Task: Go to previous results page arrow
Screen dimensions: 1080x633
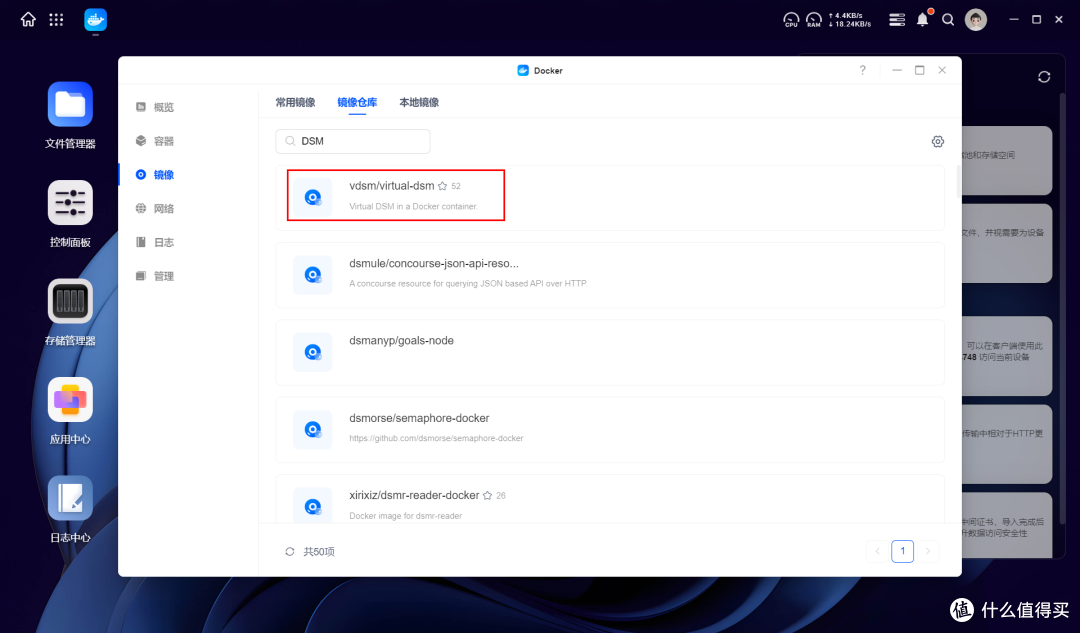Action: (878, 551)
